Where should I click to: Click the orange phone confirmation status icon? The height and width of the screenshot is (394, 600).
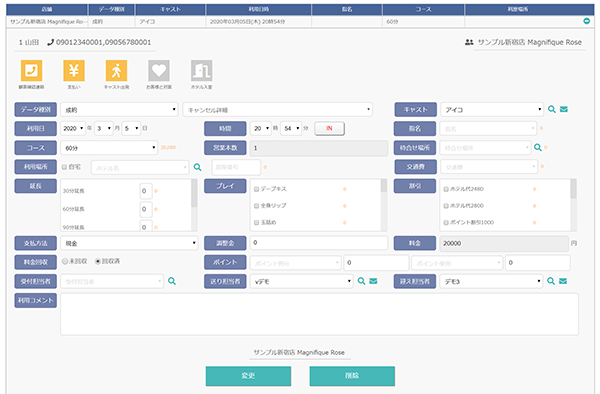[x=31, y=71]
